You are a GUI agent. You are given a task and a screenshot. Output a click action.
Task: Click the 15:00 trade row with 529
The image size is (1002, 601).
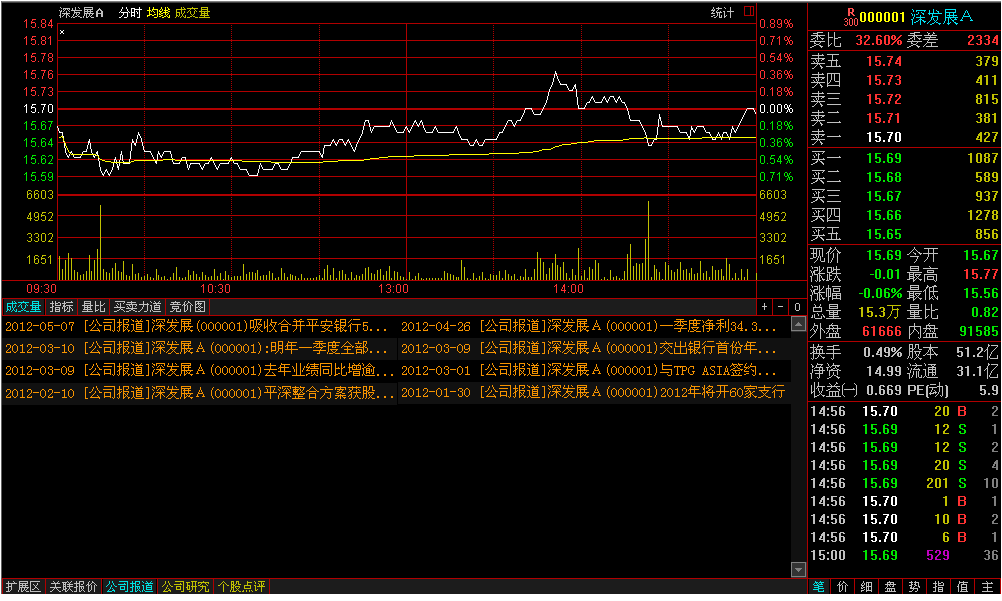pyautogui.click(x=904, y=556)
